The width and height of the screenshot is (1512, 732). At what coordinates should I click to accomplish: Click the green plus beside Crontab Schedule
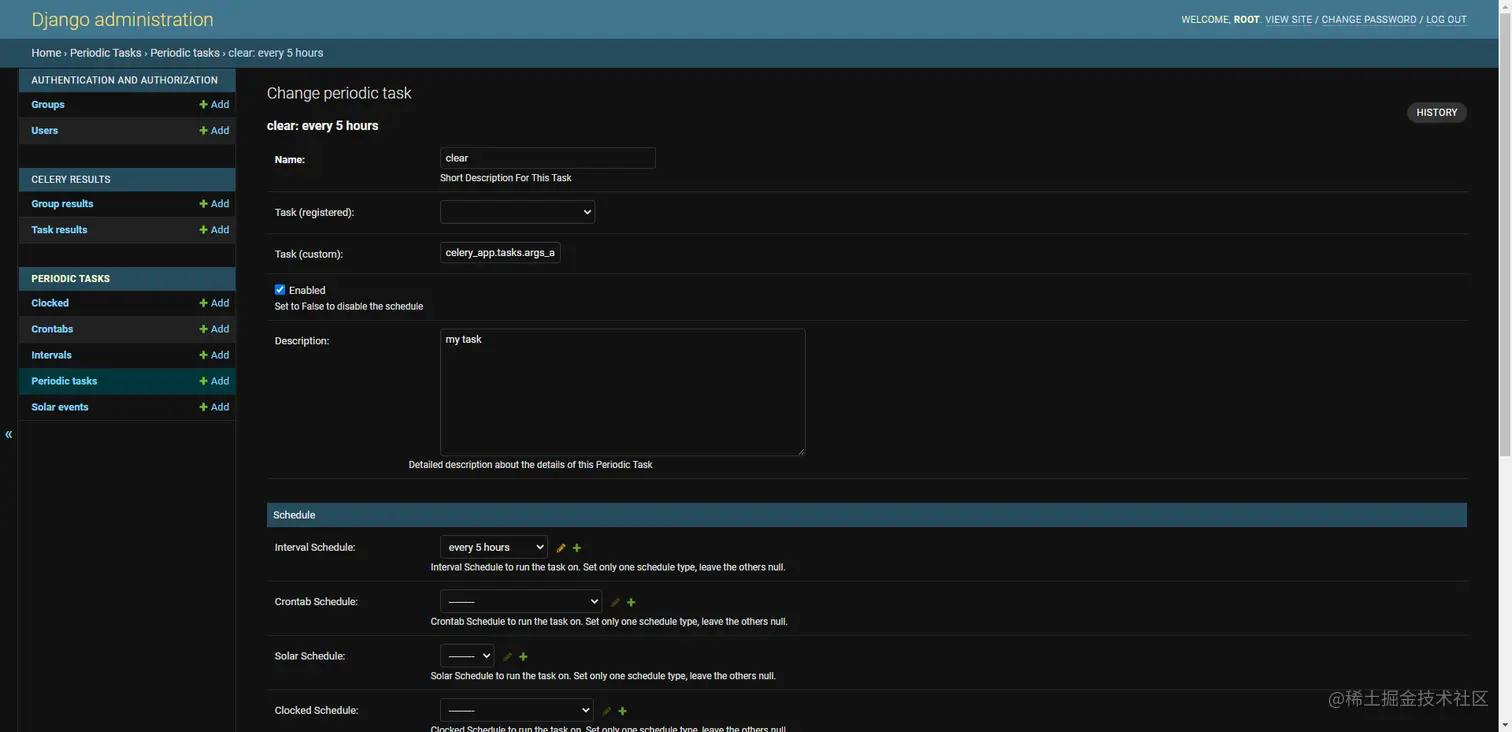[631, 602]
